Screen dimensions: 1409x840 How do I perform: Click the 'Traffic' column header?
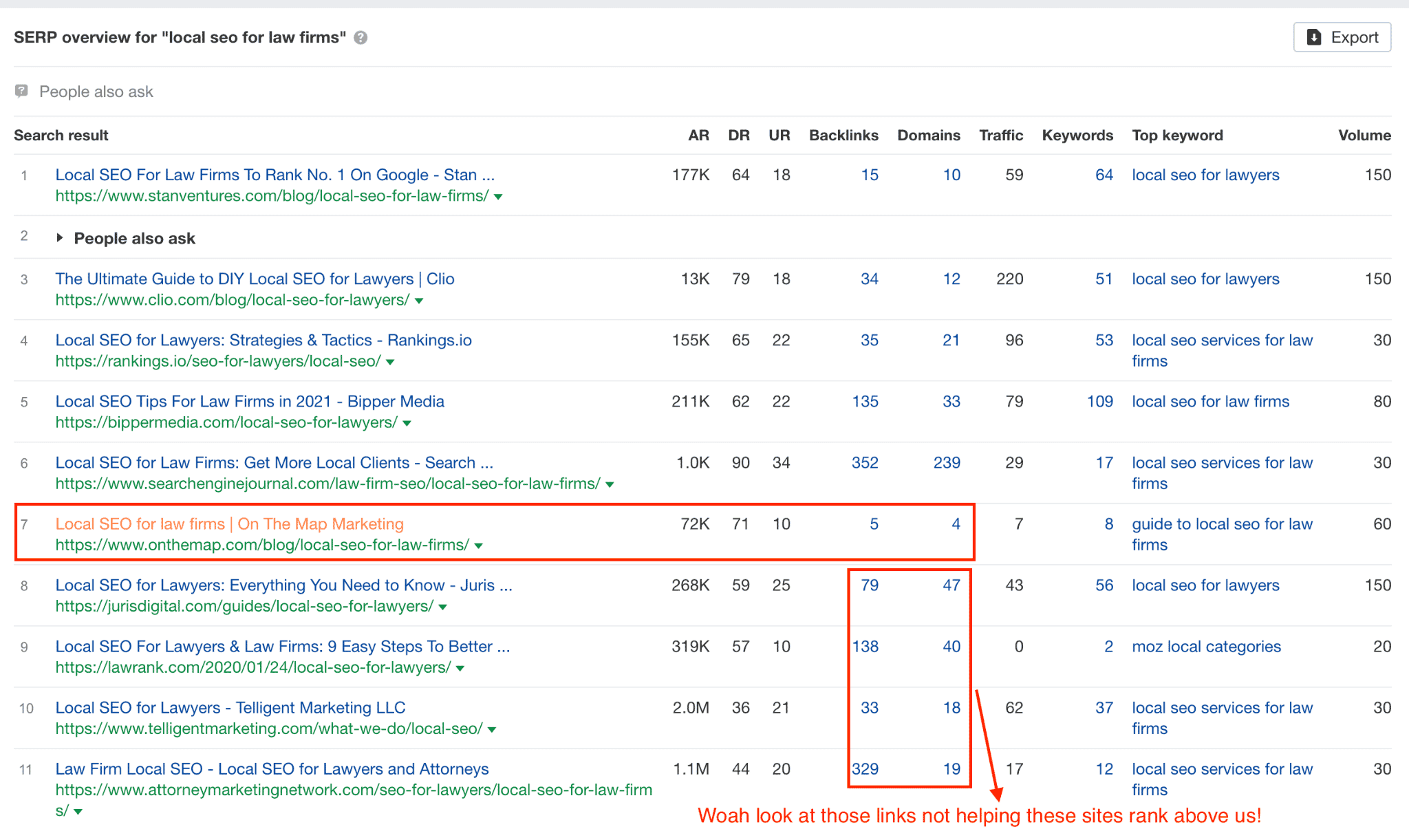1001,136
